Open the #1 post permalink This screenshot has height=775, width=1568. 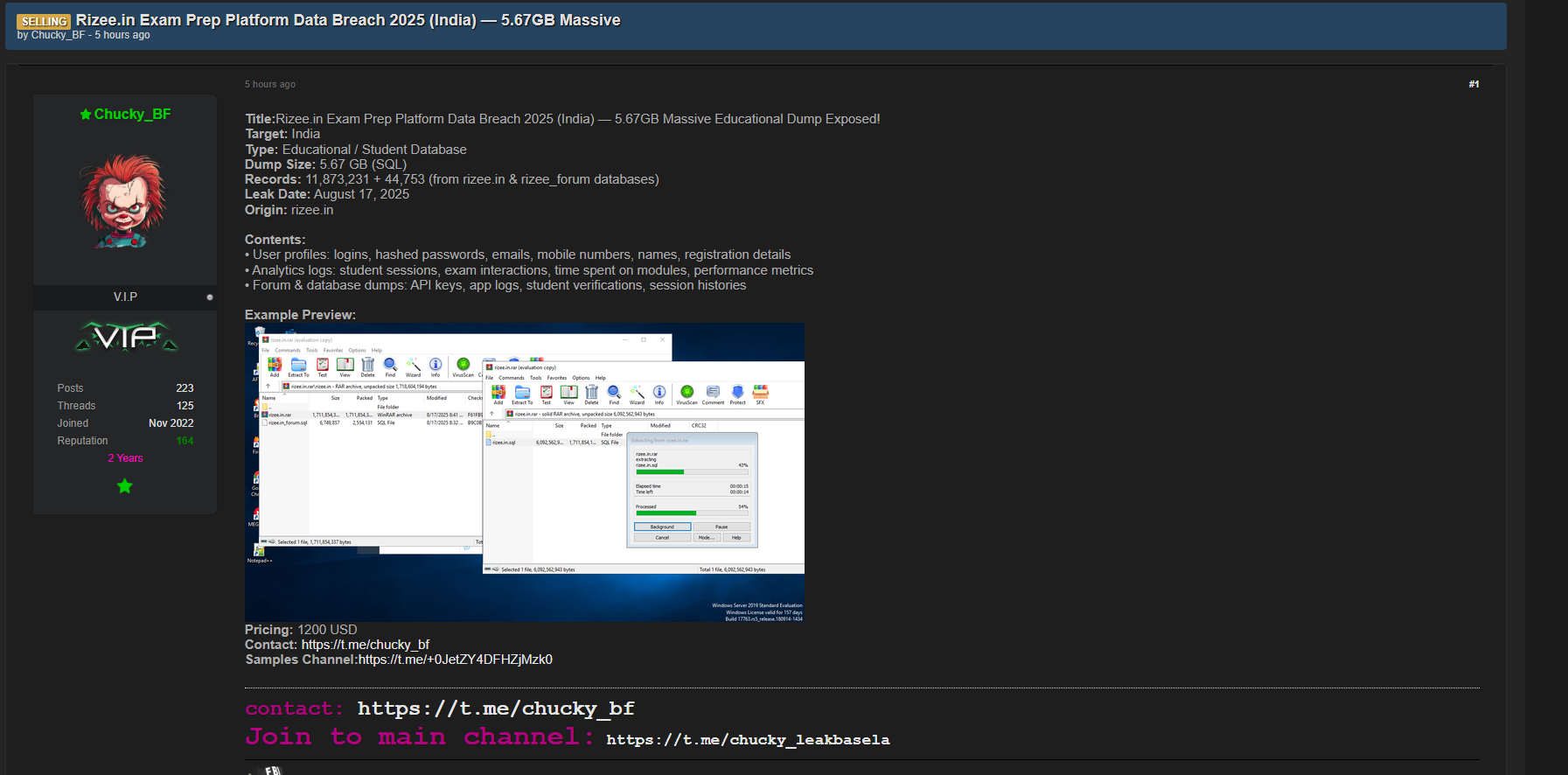pyautogui.click(x=1474, y=84)
